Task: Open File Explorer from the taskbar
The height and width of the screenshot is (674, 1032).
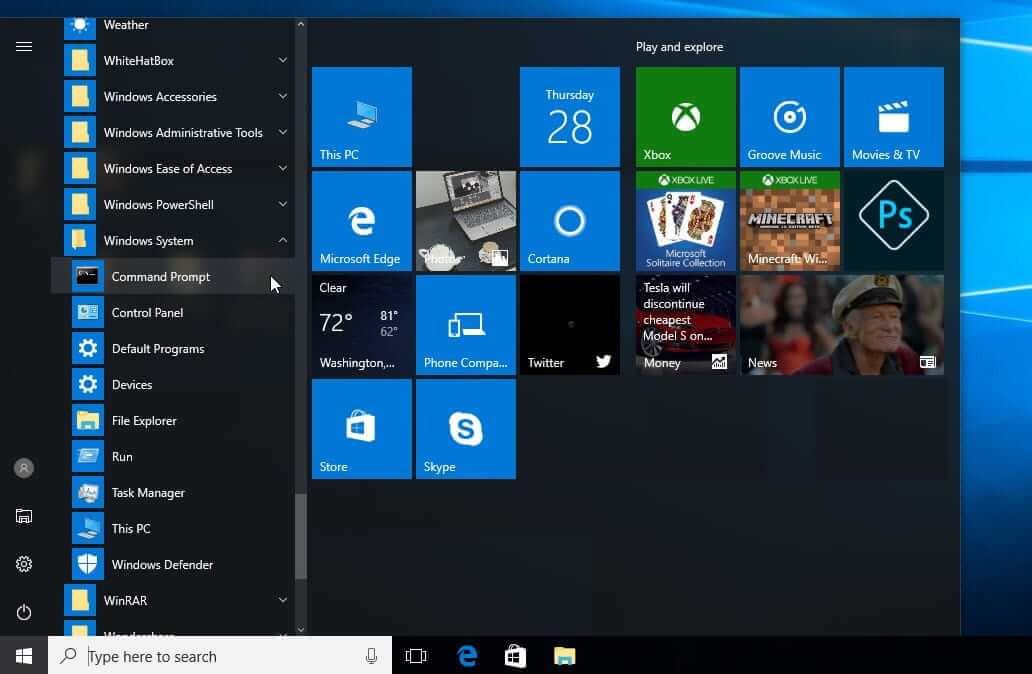Action: pyautogui.click(x=565, y=656)
